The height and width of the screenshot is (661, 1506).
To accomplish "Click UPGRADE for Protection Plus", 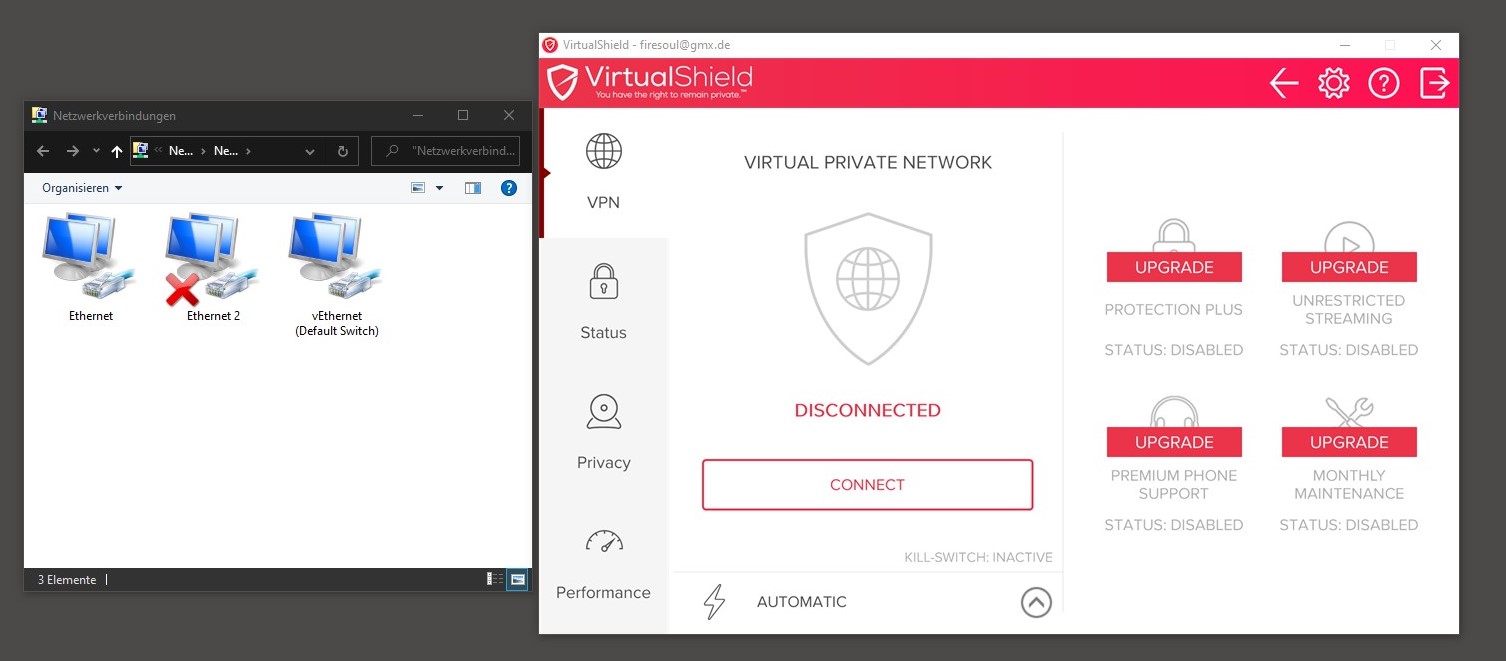I will point(1174,267).
